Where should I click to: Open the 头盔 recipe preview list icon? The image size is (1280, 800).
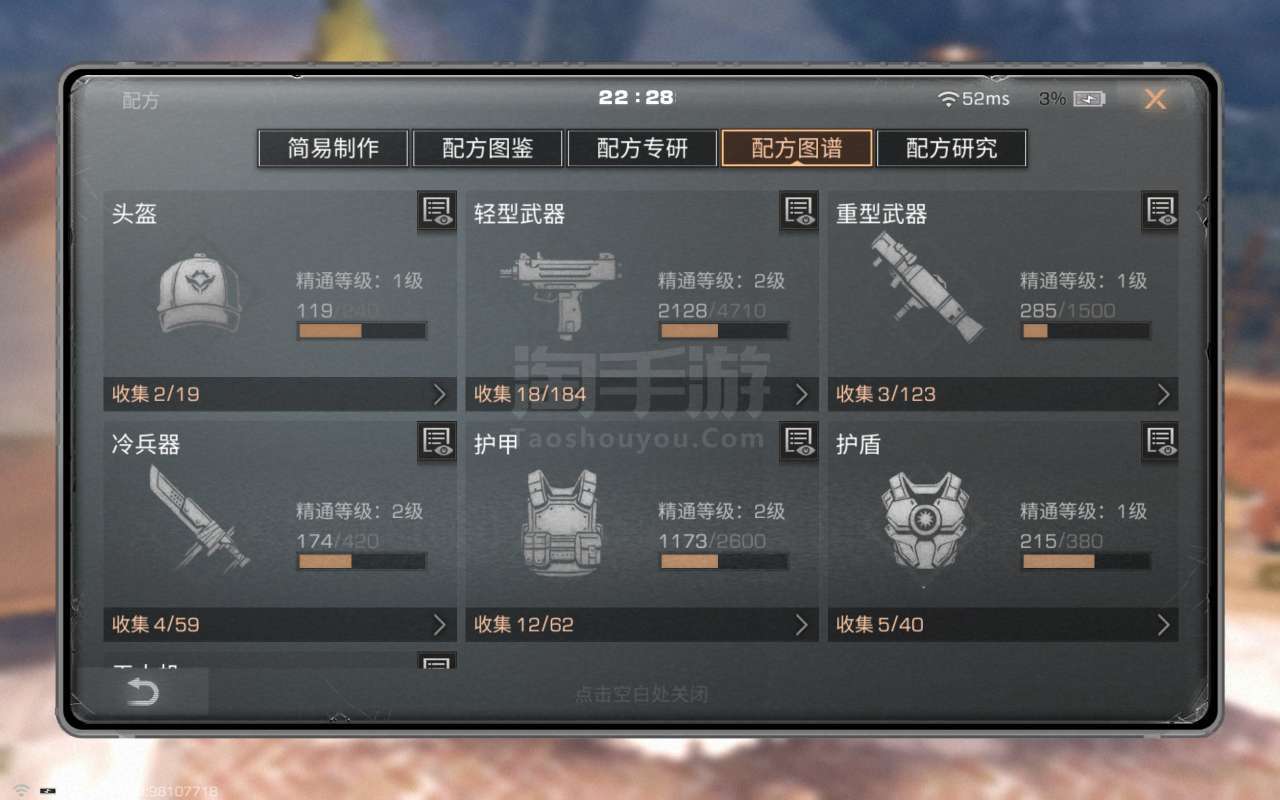click(x=437, y=211)
